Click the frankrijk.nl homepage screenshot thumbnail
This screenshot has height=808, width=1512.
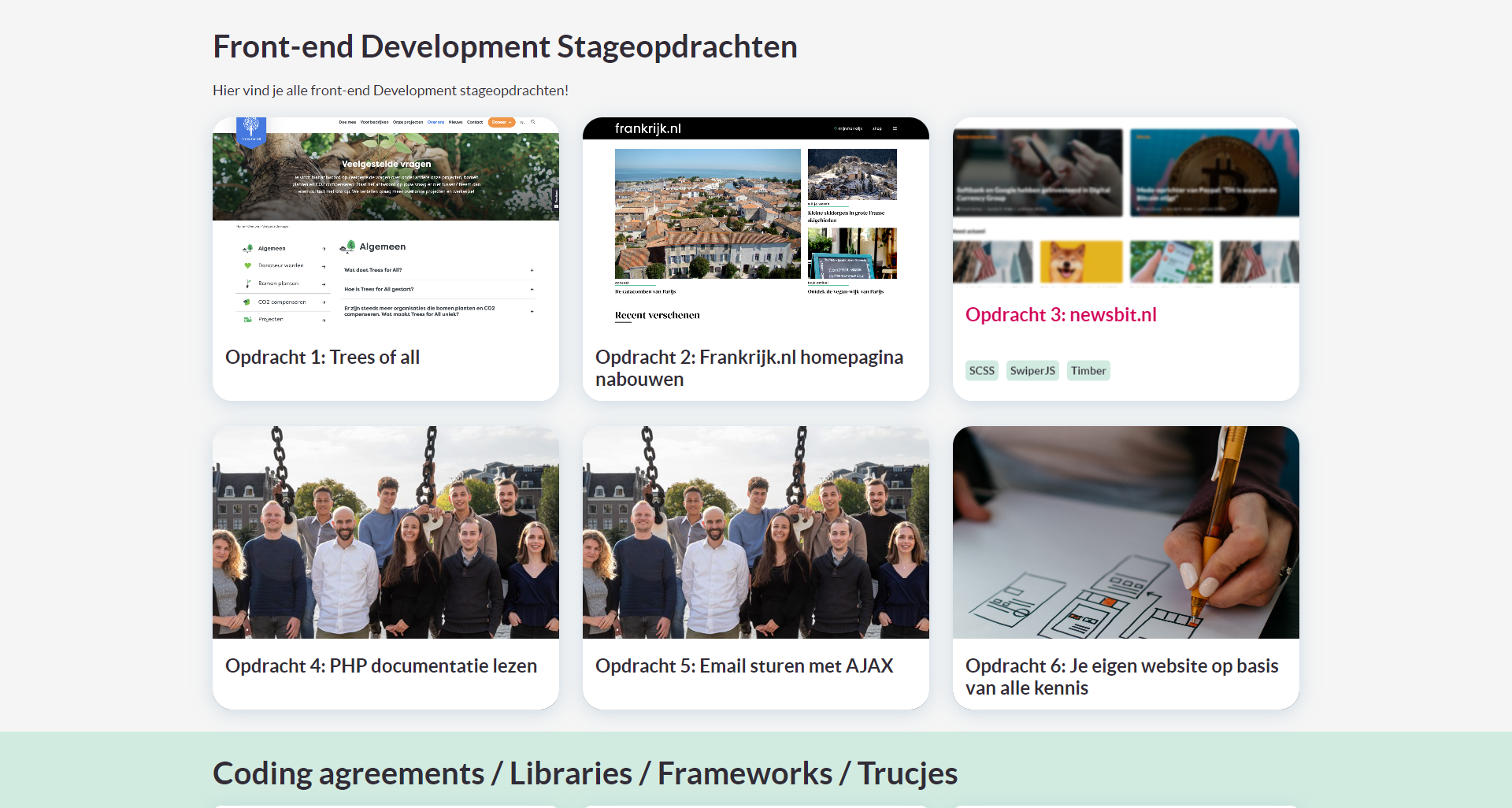[756, 224]
